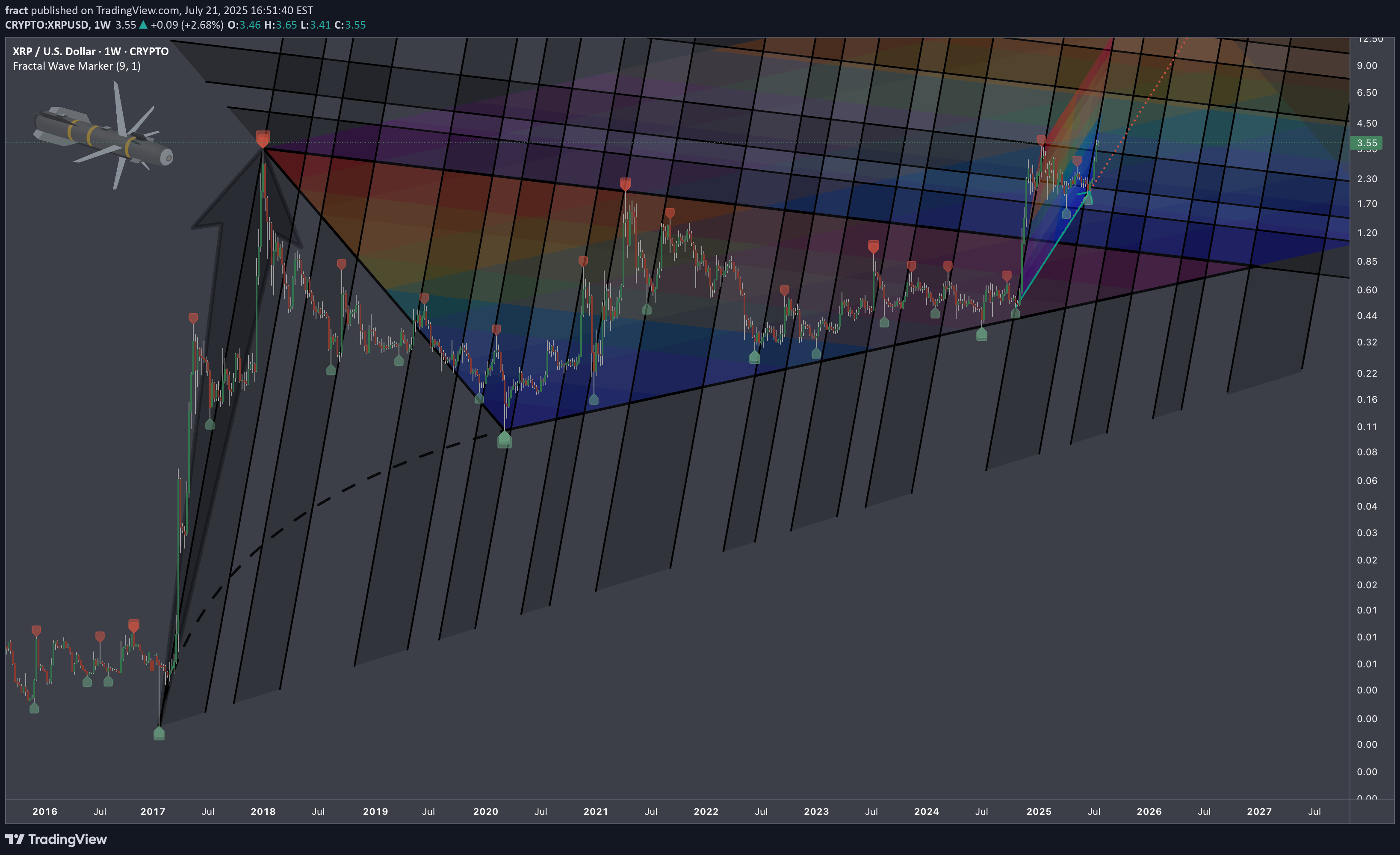This screenshot has height=855, width=1400.
Task: Click the 6.50 price axis label
Action: (1367, 93)
